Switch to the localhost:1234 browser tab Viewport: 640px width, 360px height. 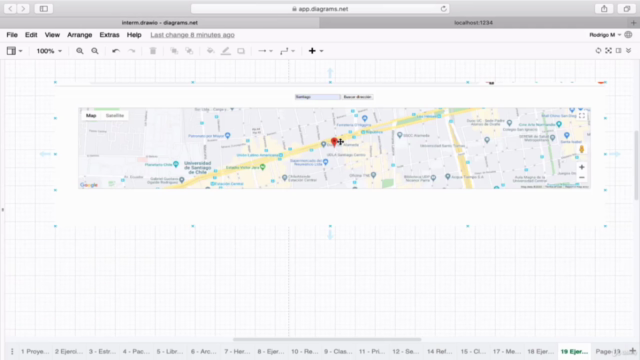473,23
